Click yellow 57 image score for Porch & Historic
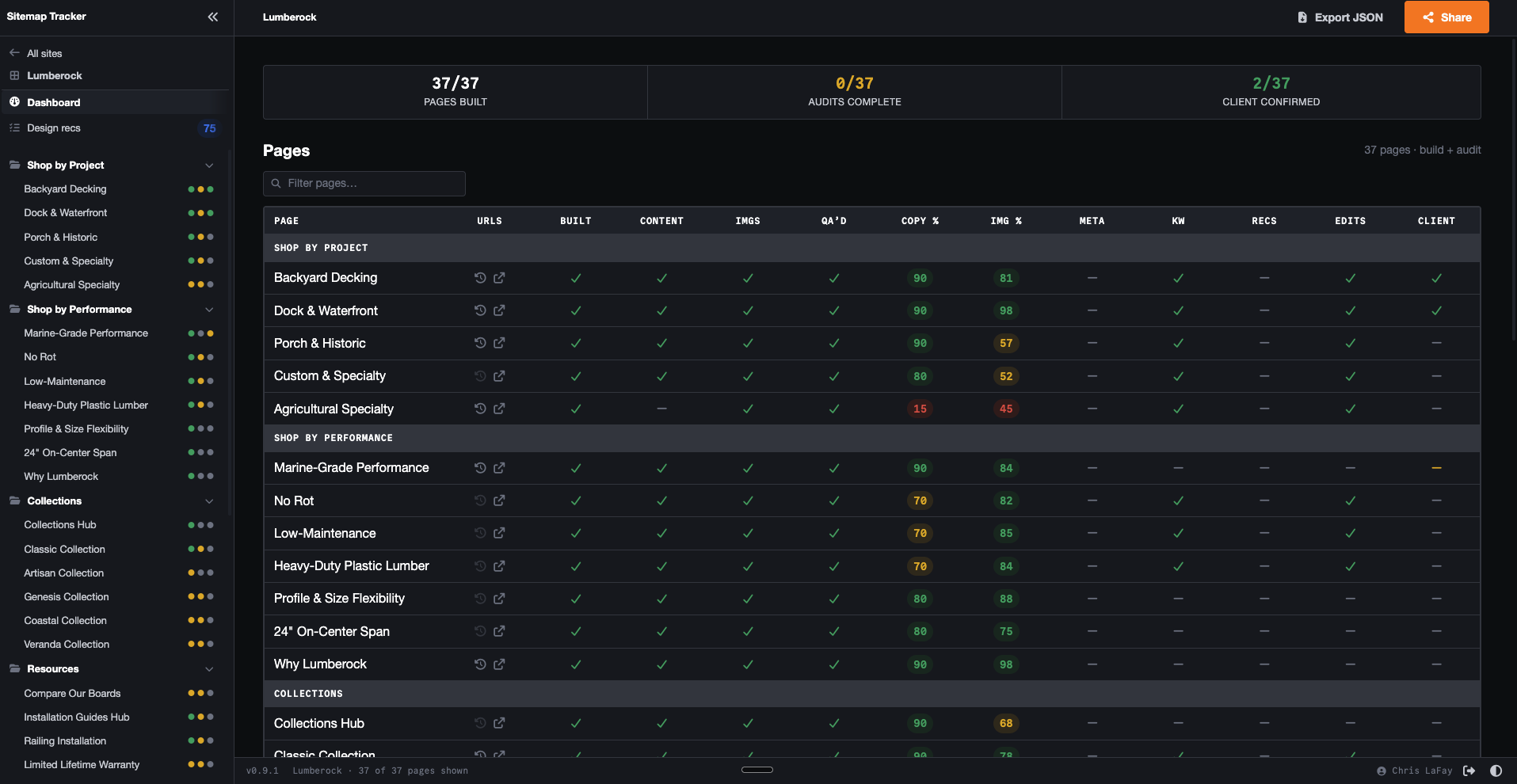The image size is (1517, 784). pos(1006,343)
